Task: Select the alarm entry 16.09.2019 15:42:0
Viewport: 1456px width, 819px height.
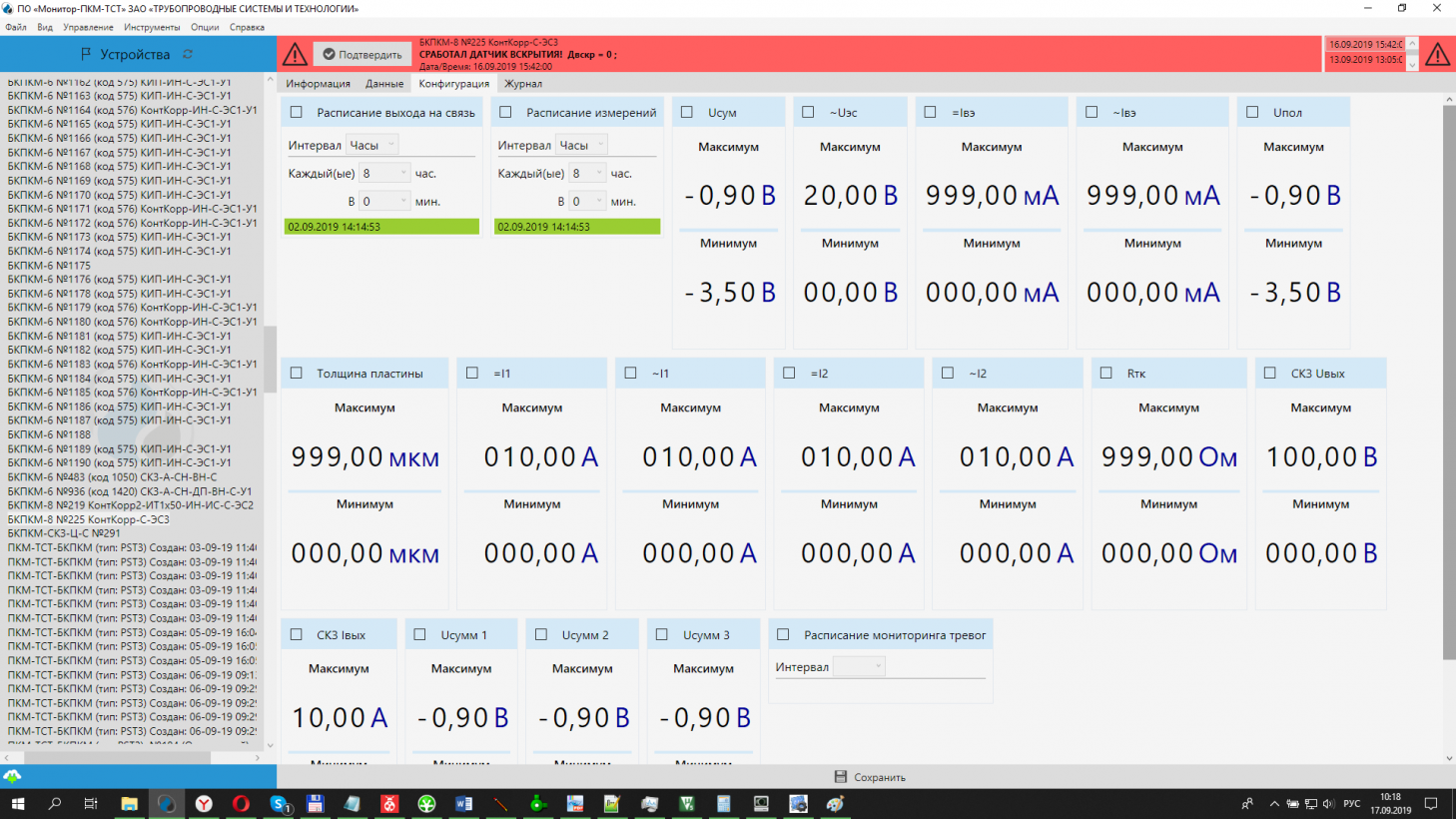Action: point(1366,44)
